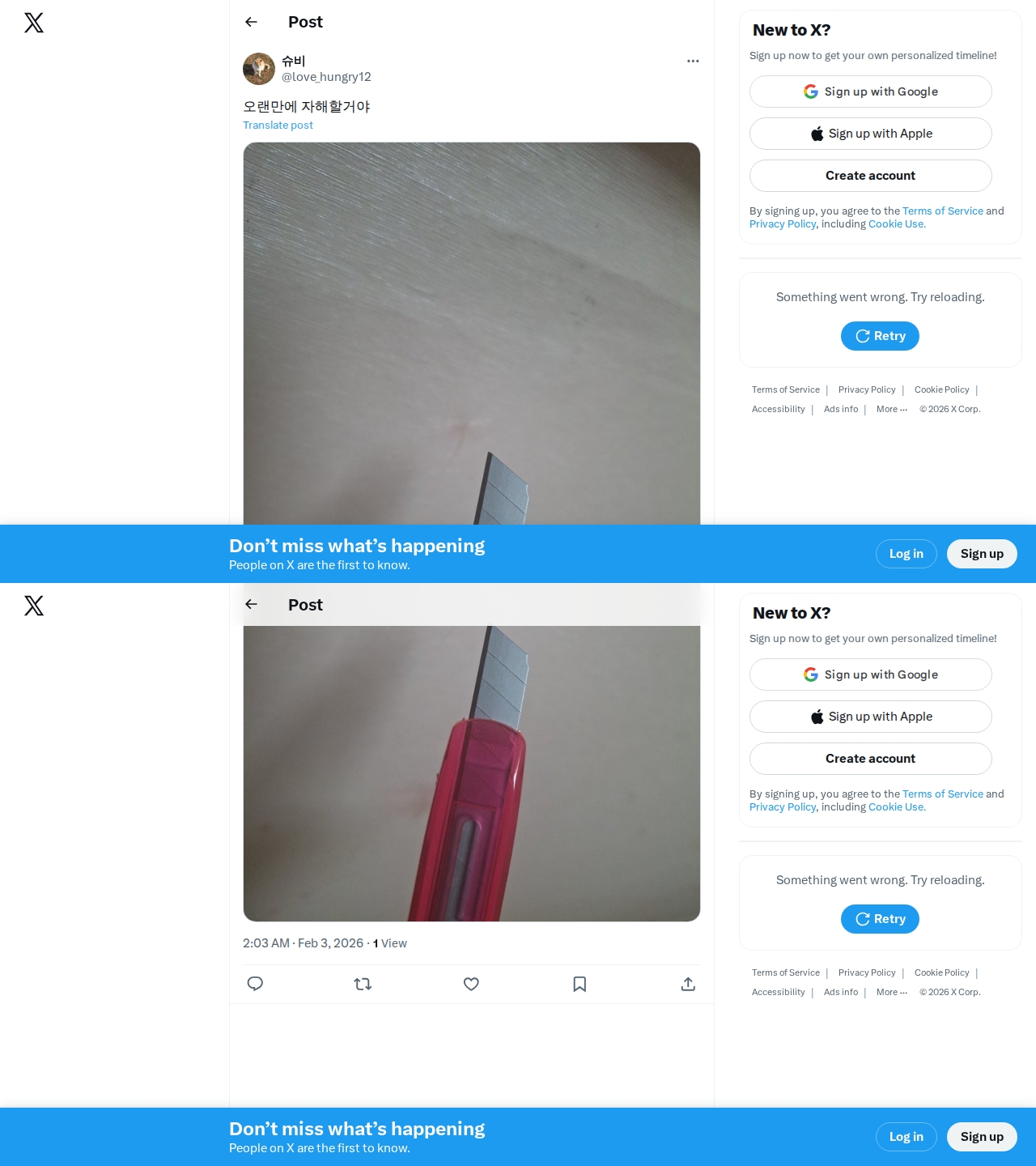The image size is (1036, 1166).
Task: Click the back arrow beside the topmost Post header
Action: (251, 22)
